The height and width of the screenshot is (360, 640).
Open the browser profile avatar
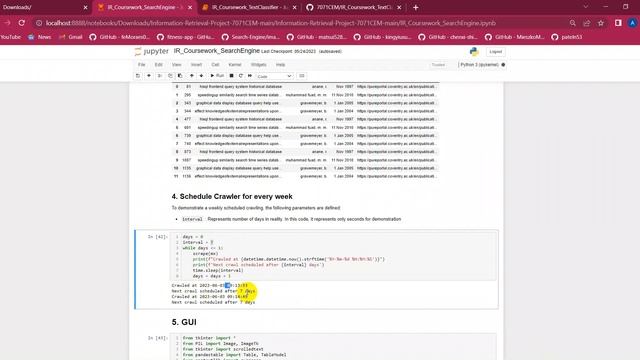coord(632,23)
